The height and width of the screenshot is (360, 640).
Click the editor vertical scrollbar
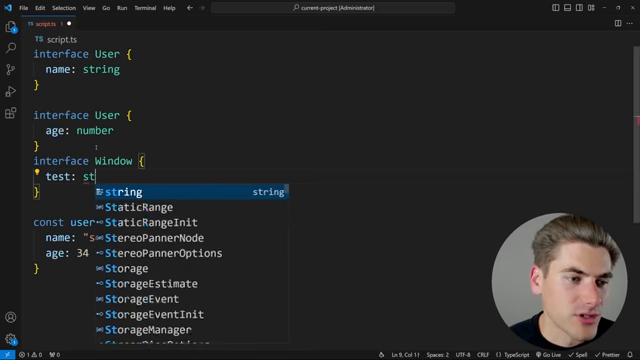pyautogui.click(x=636, y=135)
